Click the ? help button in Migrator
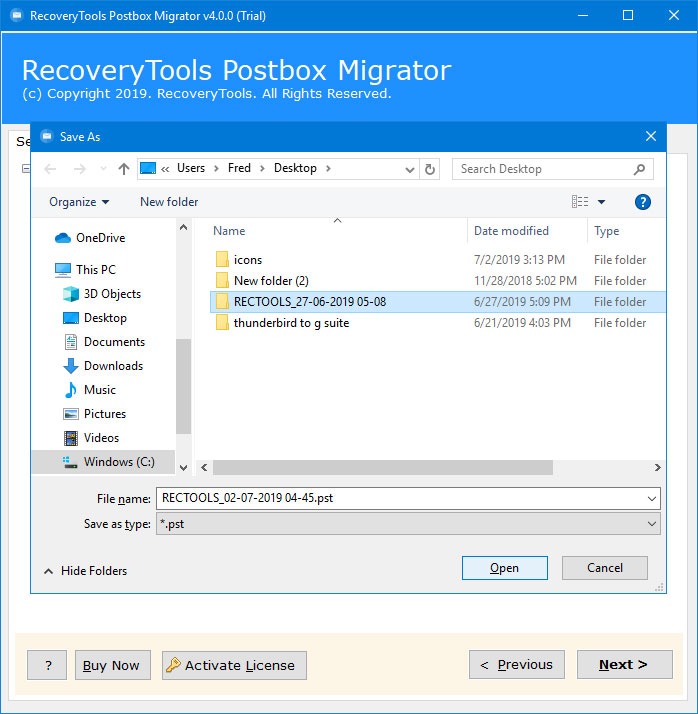This screenshot has height=714, width=698. [x=47, y=665]
